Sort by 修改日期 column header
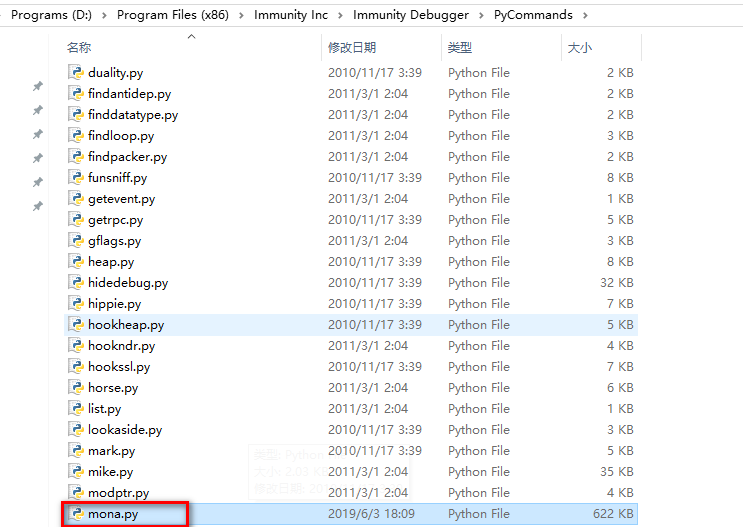The height and width of the screenshot is (527, 743). [x=352, y=47]
